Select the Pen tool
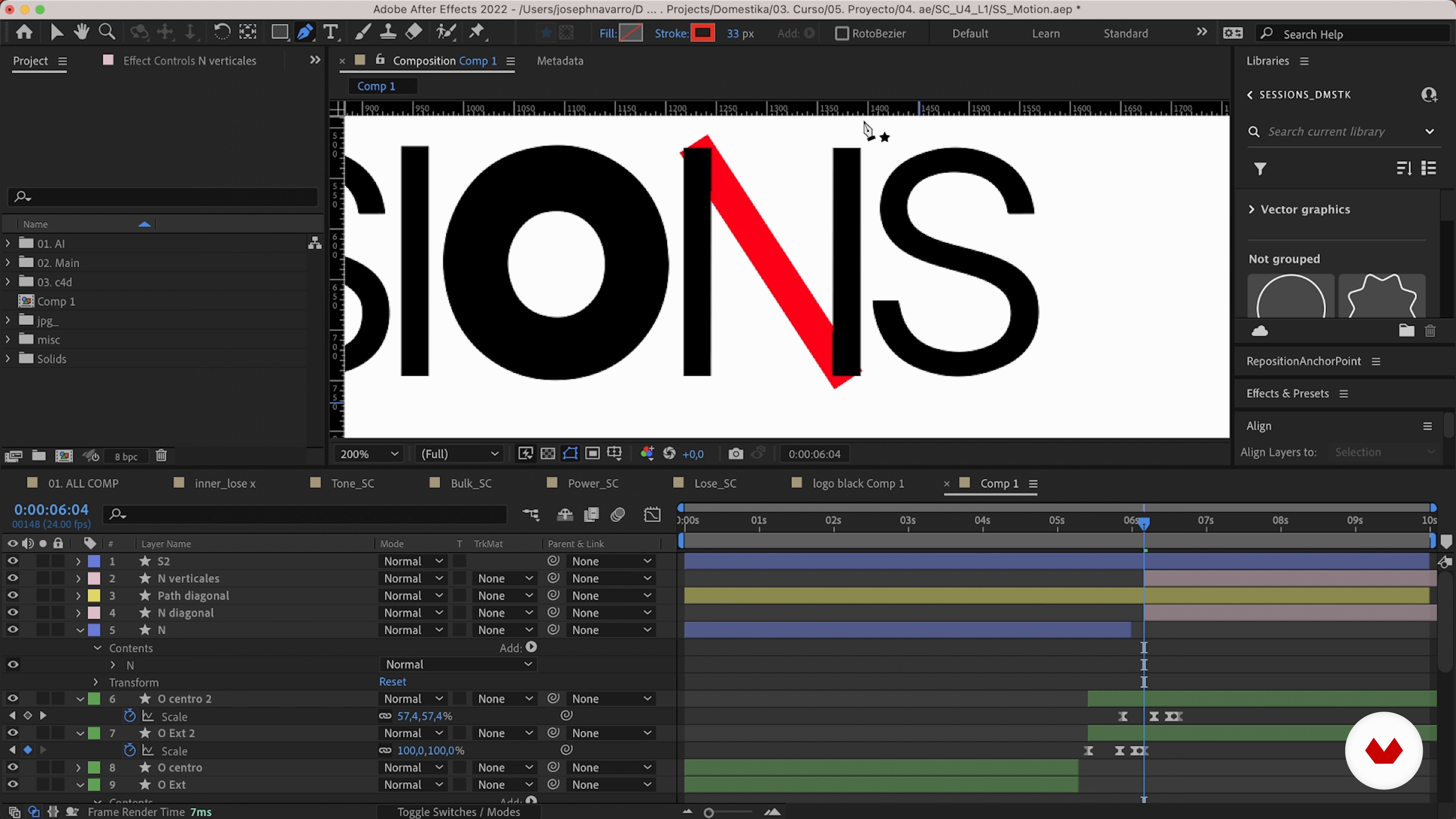 tap(305, 32)
